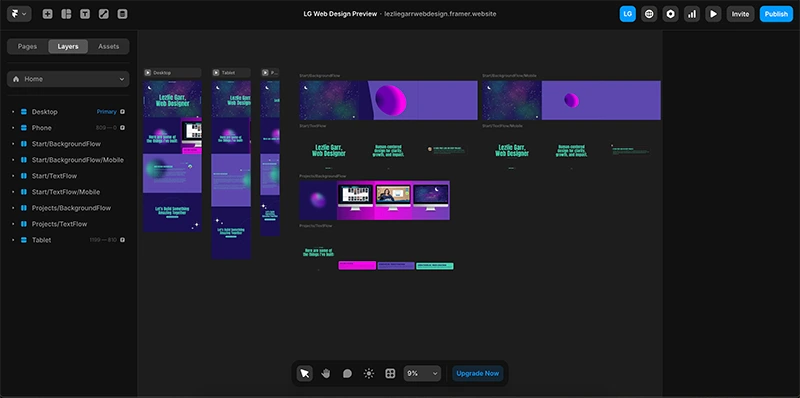
Task: Open the analytics bar chart icon
Action: tap(692, 14)
